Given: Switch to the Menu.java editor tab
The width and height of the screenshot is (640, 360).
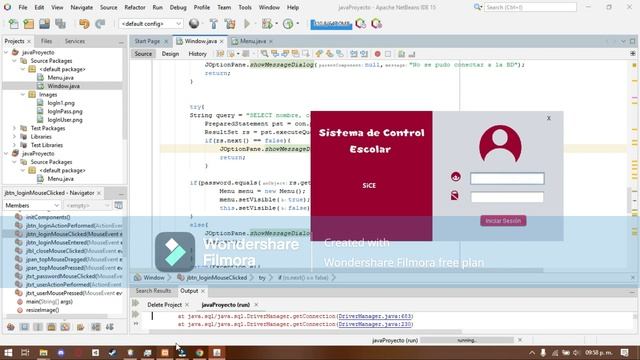Looking at the screenshot, I should [253, 41].
